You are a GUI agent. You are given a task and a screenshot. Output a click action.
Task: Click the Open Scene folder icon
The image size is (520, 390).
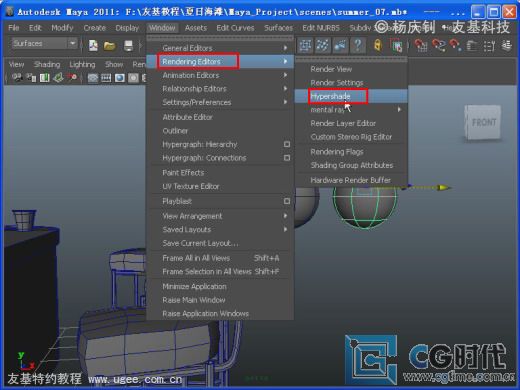point(109,45)
